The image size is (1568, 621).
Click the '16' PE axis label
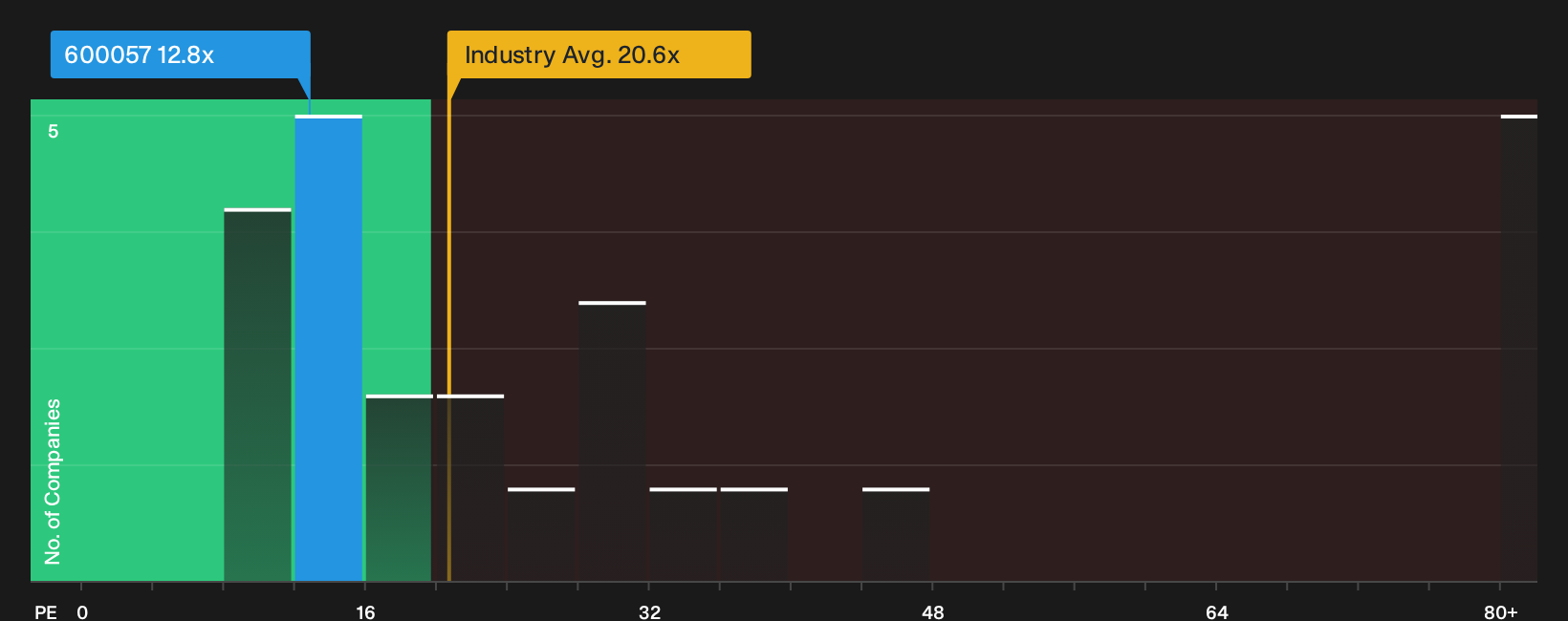click(365, 611)
